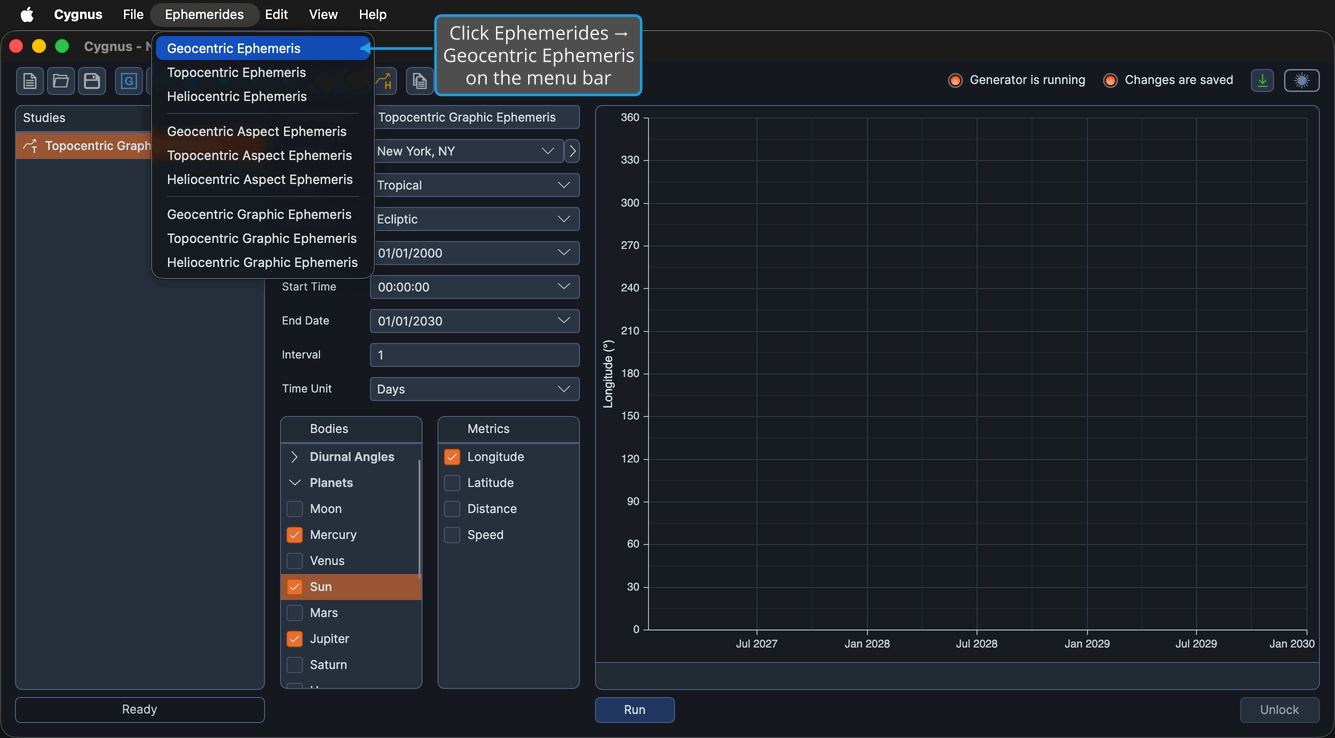Open the Time Unit Days dropdown
The width and height of the screenshot is (1335, 738).
475,389
